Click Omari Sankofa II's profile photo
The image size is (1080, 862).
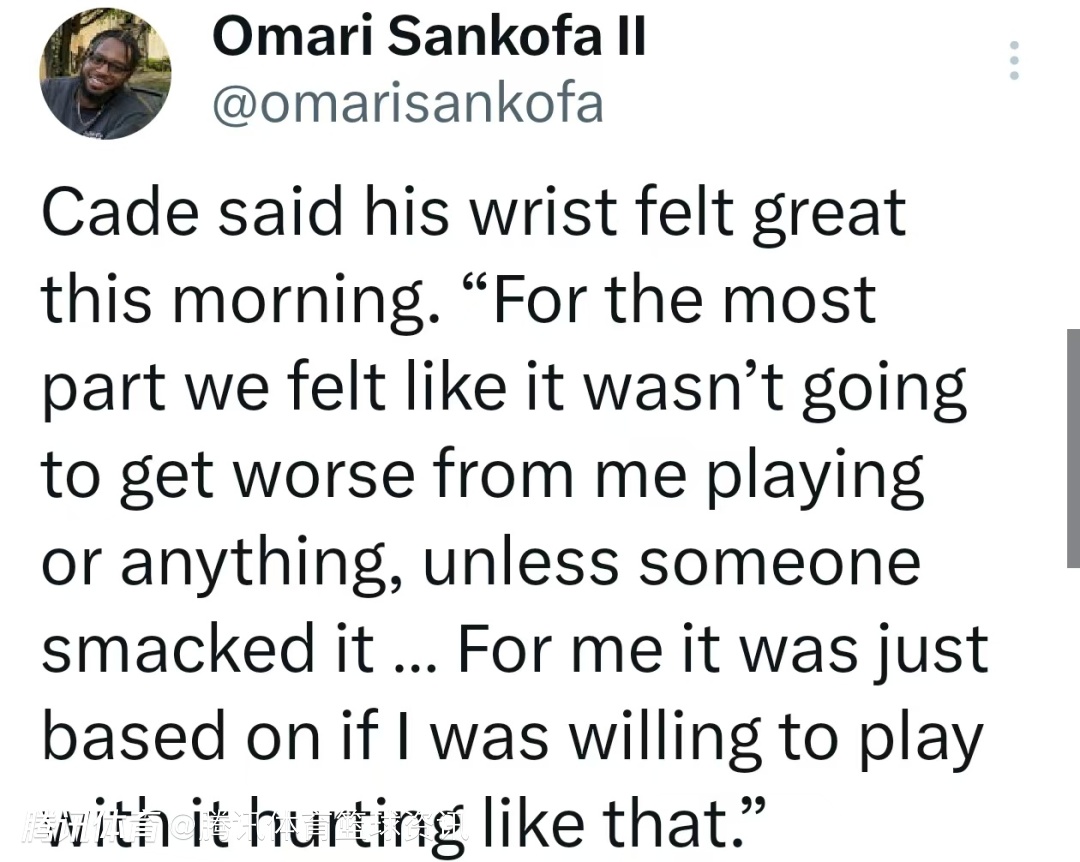105,74
